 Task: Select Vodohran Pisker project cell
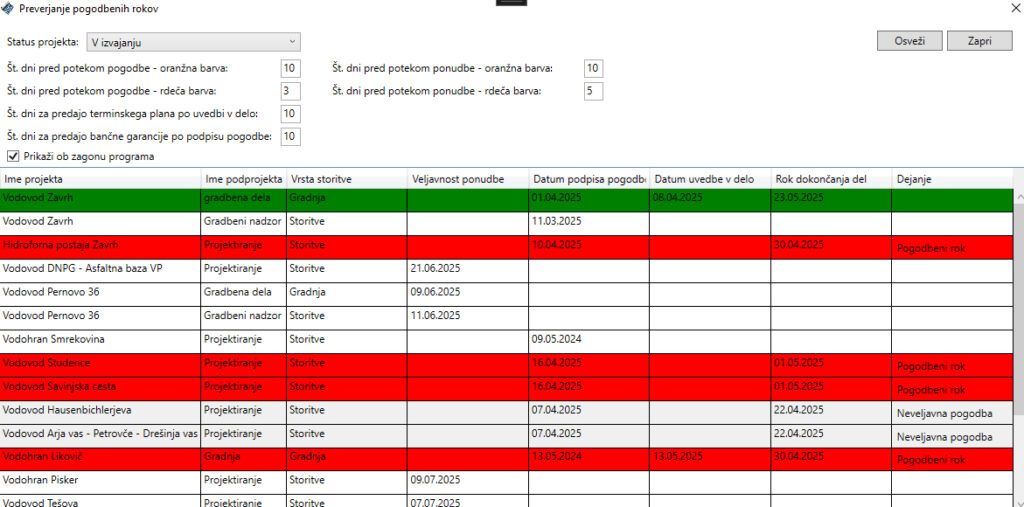click(x=101, y=482)
